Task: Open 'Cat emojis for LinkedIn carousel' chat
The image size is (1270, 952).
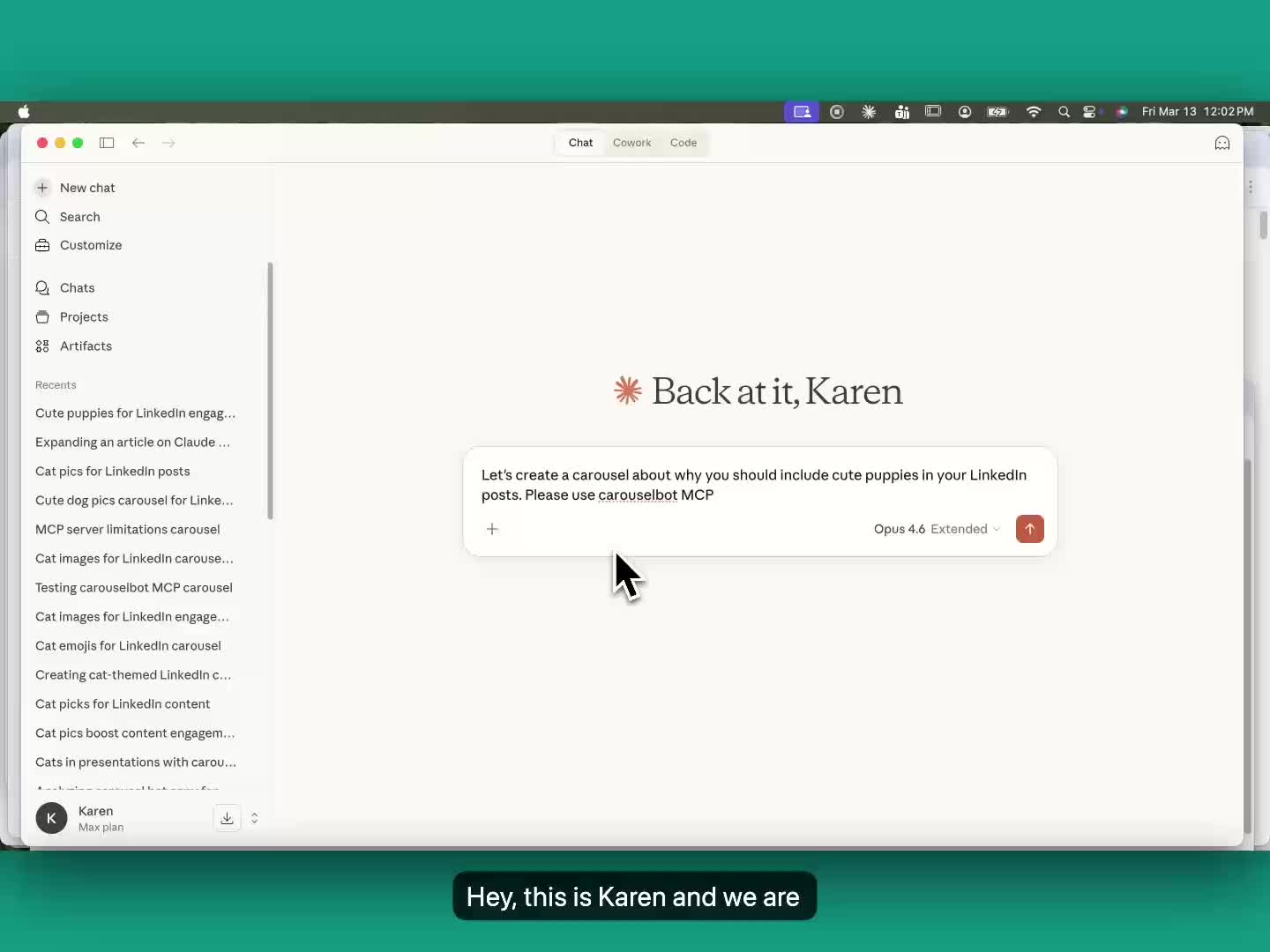Action: click(128, 646)
